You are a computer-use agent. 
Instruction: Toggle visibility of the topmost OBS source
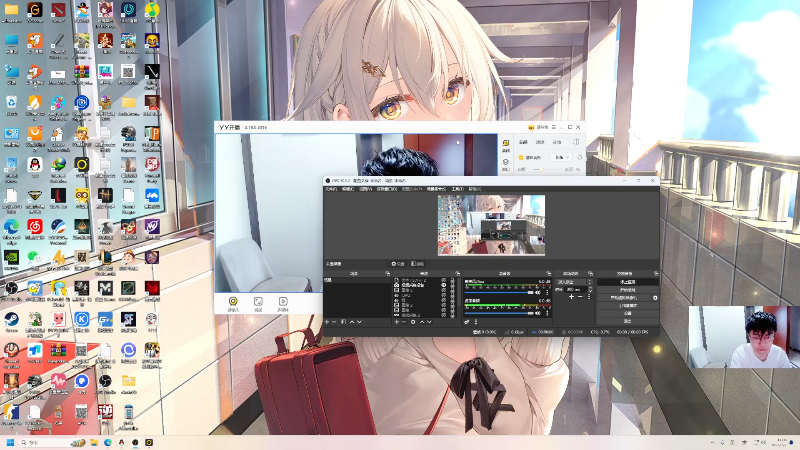coord(443,280)
